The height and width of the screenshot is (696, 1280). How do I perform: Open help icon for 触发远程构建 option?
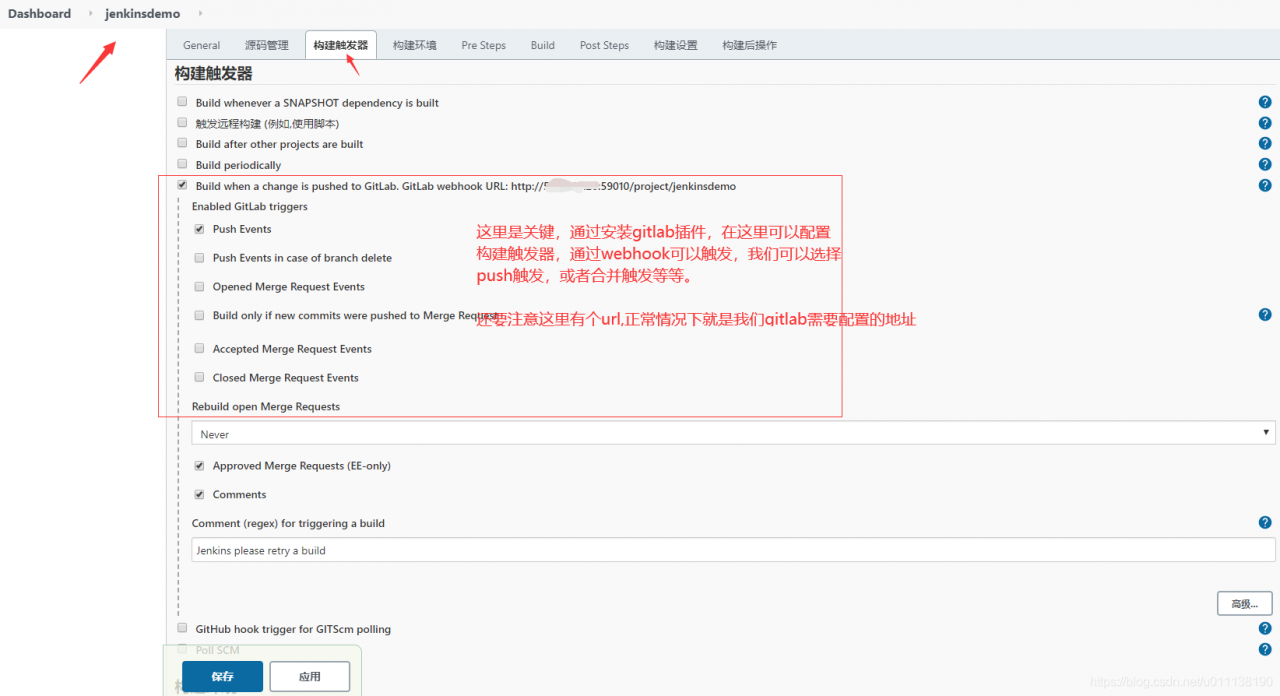1265,123
